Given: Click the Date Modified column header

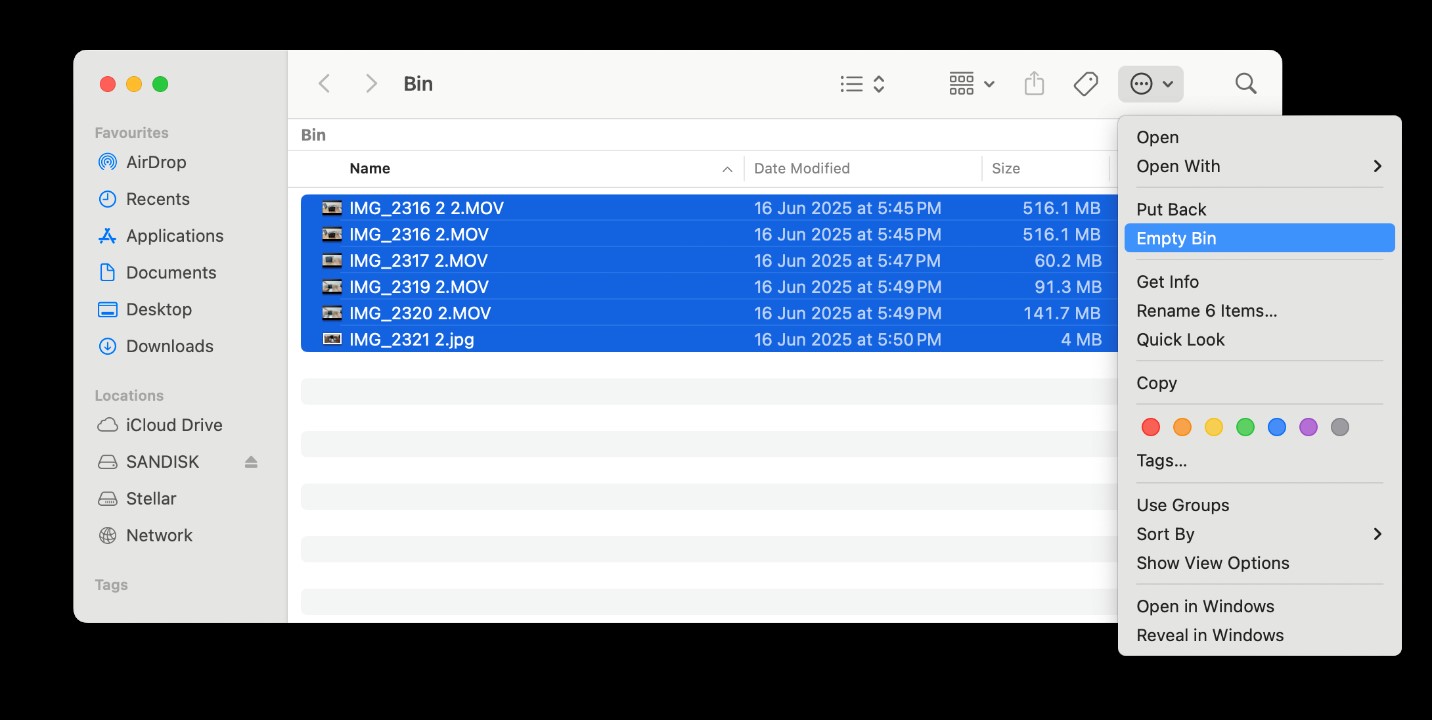Looking at the screenshot, I should 801,168.
